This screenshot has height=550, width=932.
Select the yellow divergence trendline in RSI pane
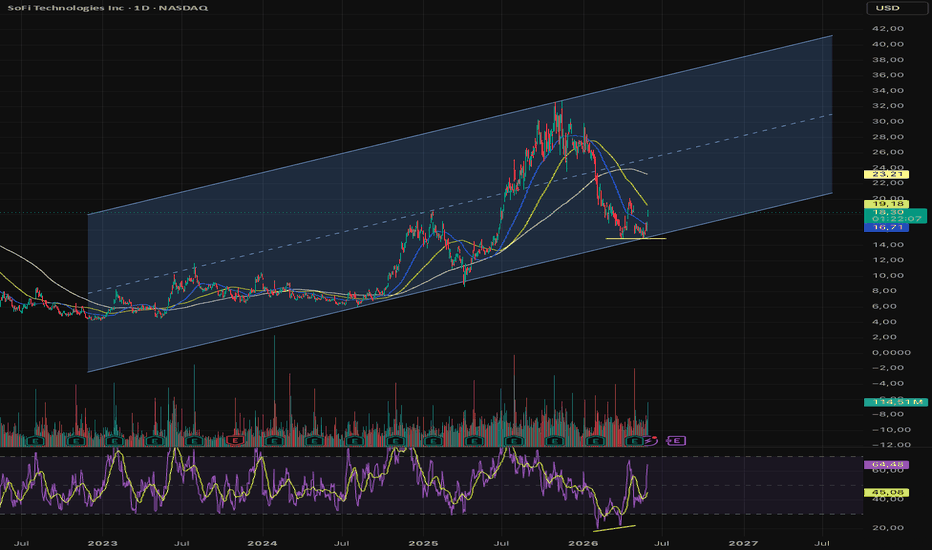pyautogui.click(x=615, y=527)
